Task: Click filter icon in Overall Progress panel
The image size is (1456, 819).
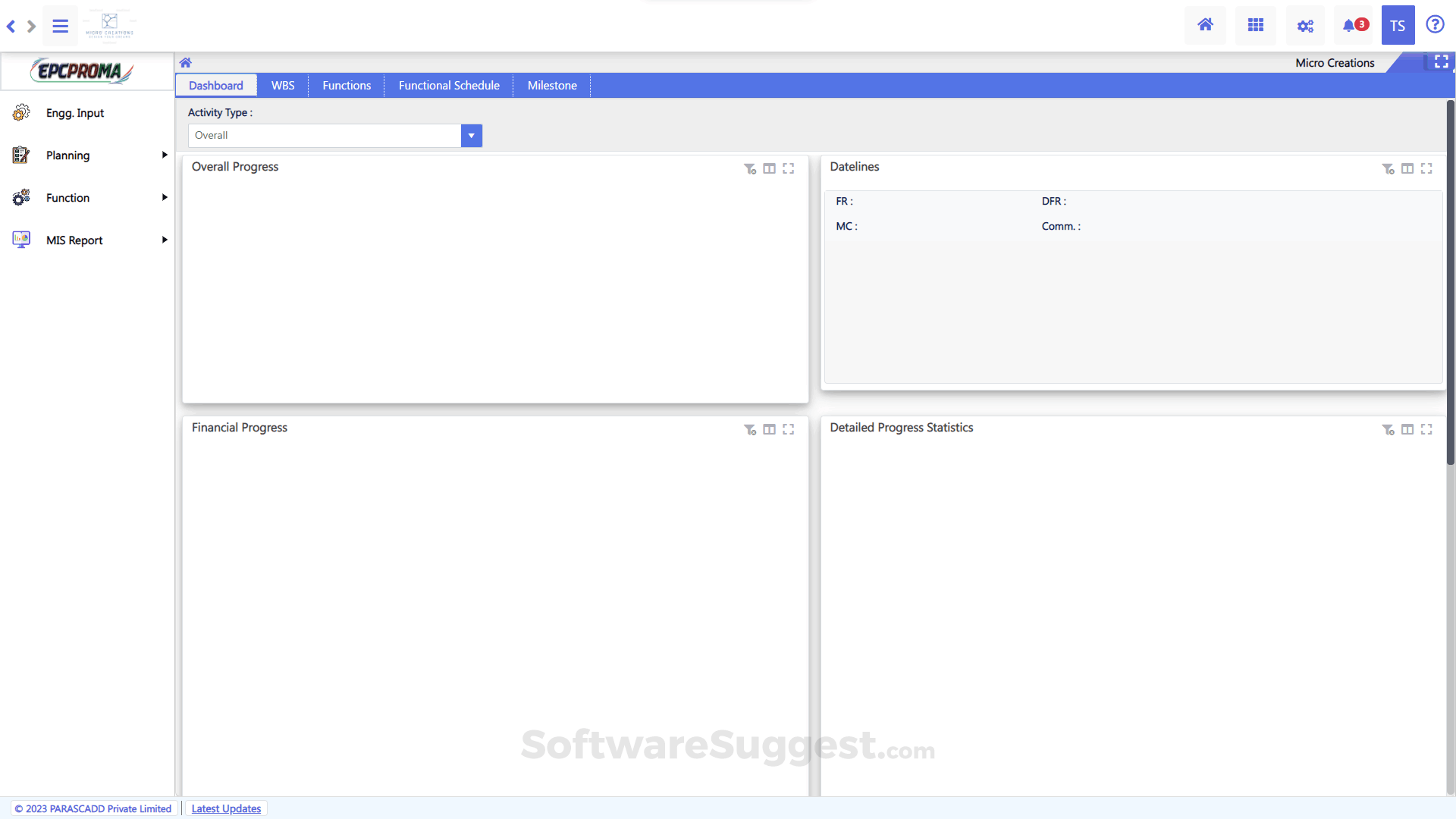Action: (x=749, y=168)
